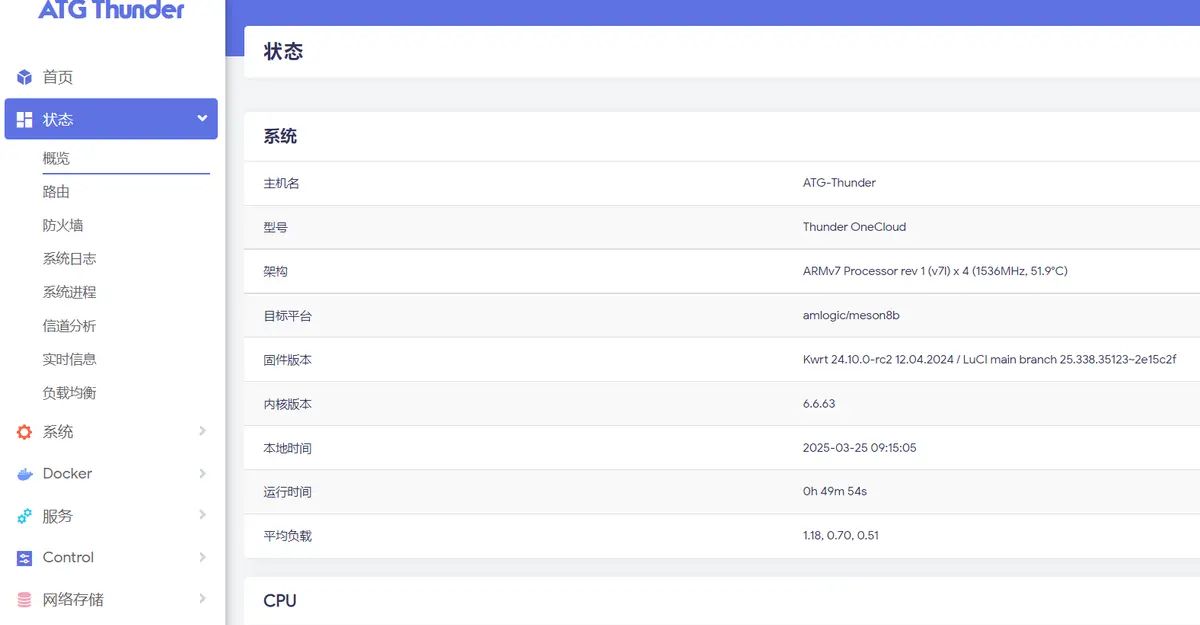Expand the 系统 menu arrow
This screenshot has width=1200, height=625.
[202, 431]
